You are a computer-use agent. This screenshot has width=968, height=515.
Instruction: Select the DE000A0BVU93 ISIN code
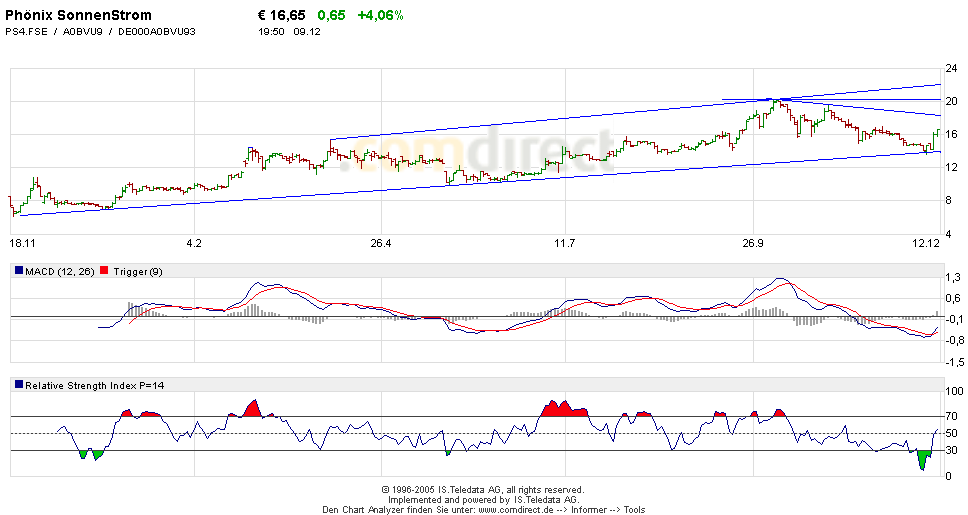pos(157,32)
